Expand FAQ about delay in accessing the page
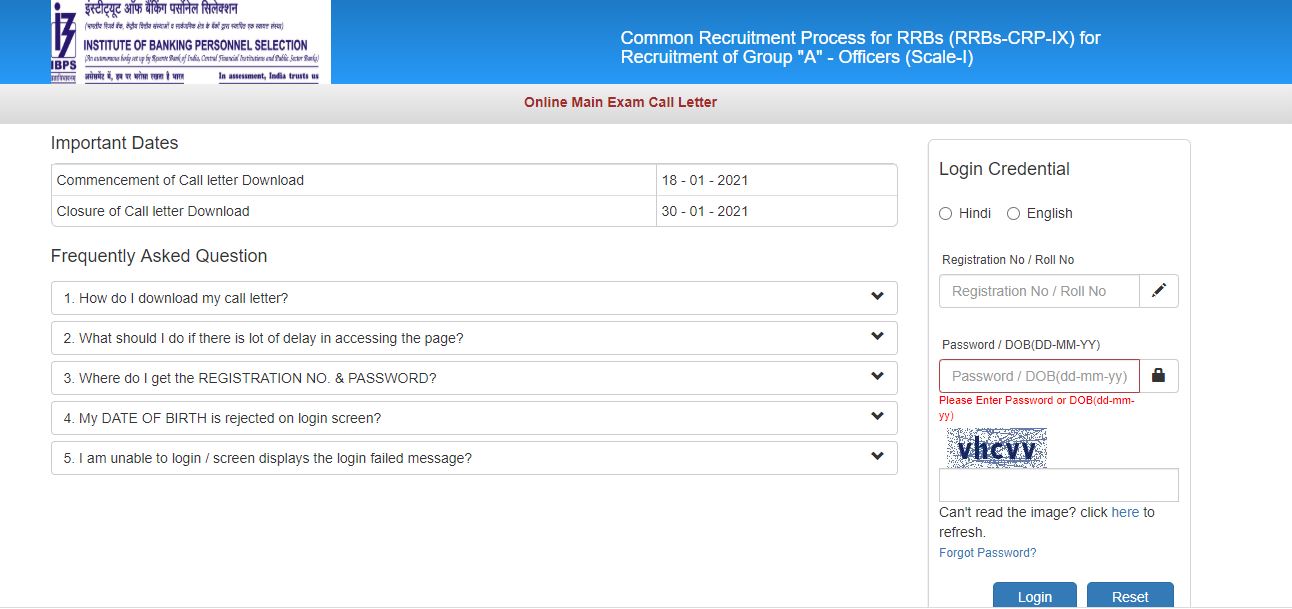Image resolution: width=1292 pixels, height=609 pixels. [x=474, y=338]
